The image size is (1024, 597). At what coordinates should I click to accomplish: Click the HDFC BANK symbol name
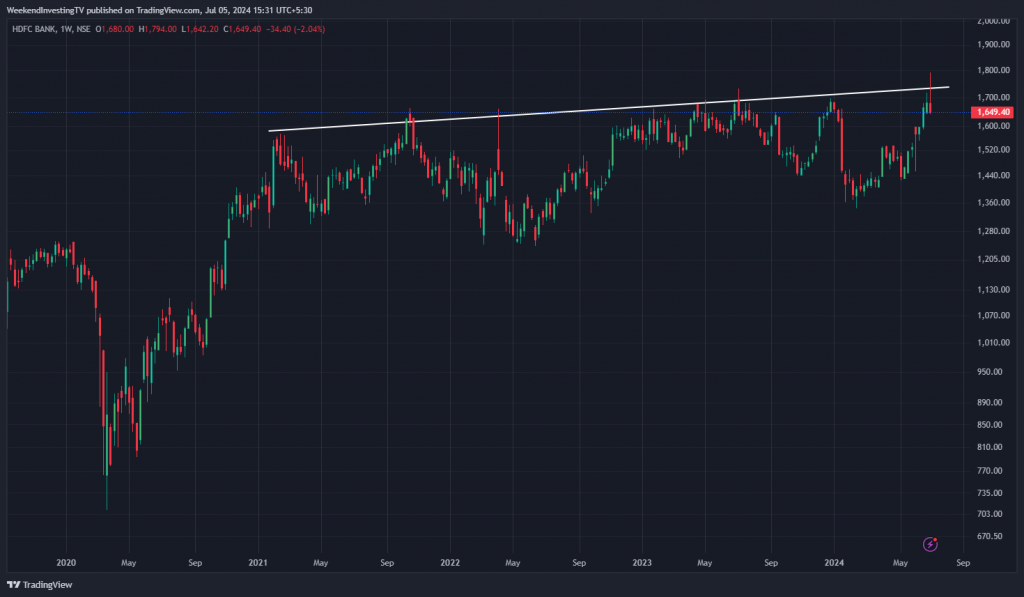point(34,29)
